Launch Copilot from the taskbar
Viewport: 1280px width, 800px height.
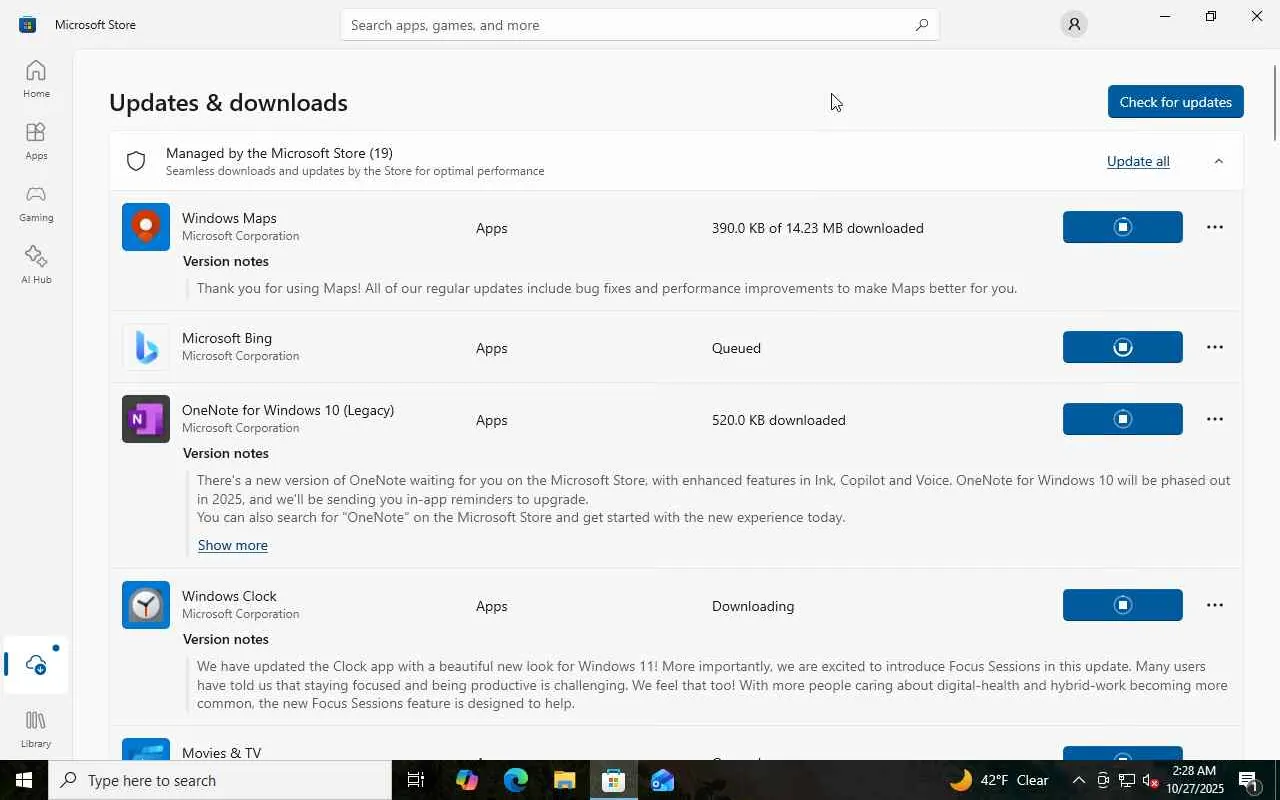tap(466, 780)
